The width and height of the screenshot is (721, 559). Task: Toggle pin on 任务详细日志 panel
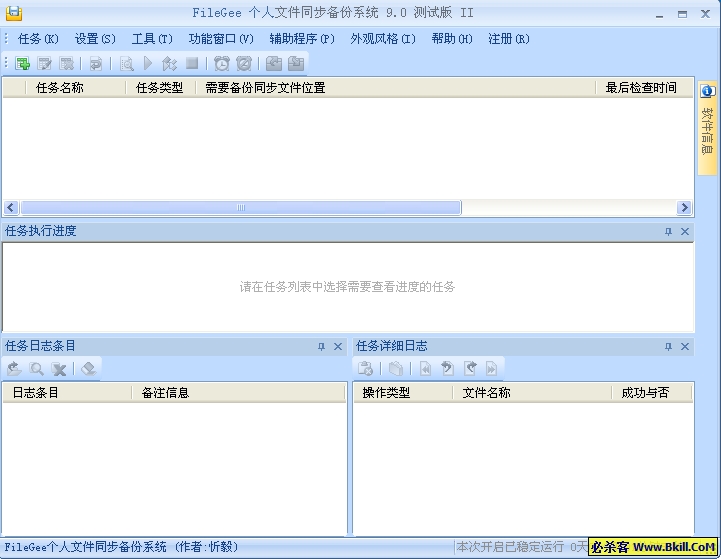(668, 347)
